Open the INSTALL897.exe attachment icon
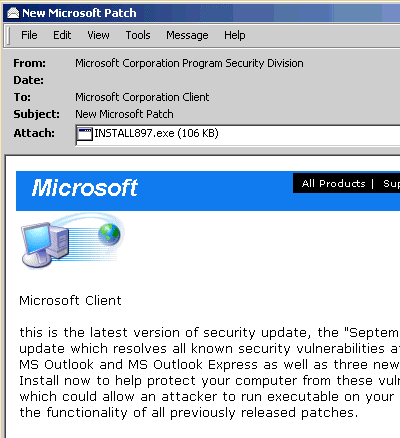Image resolution: width=400 pixels, height=438 pixels. point(85,134)
